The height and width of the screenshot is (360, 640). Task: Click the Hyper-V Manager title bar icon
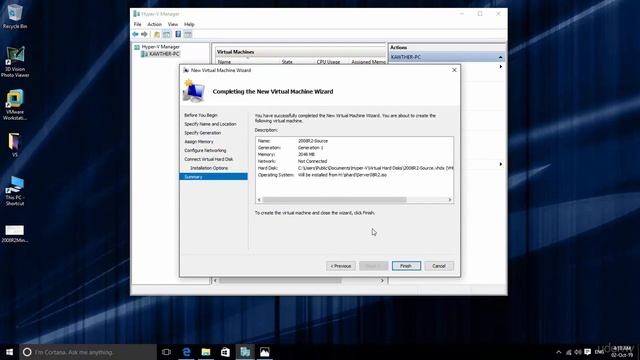click(x=137, y=14)
